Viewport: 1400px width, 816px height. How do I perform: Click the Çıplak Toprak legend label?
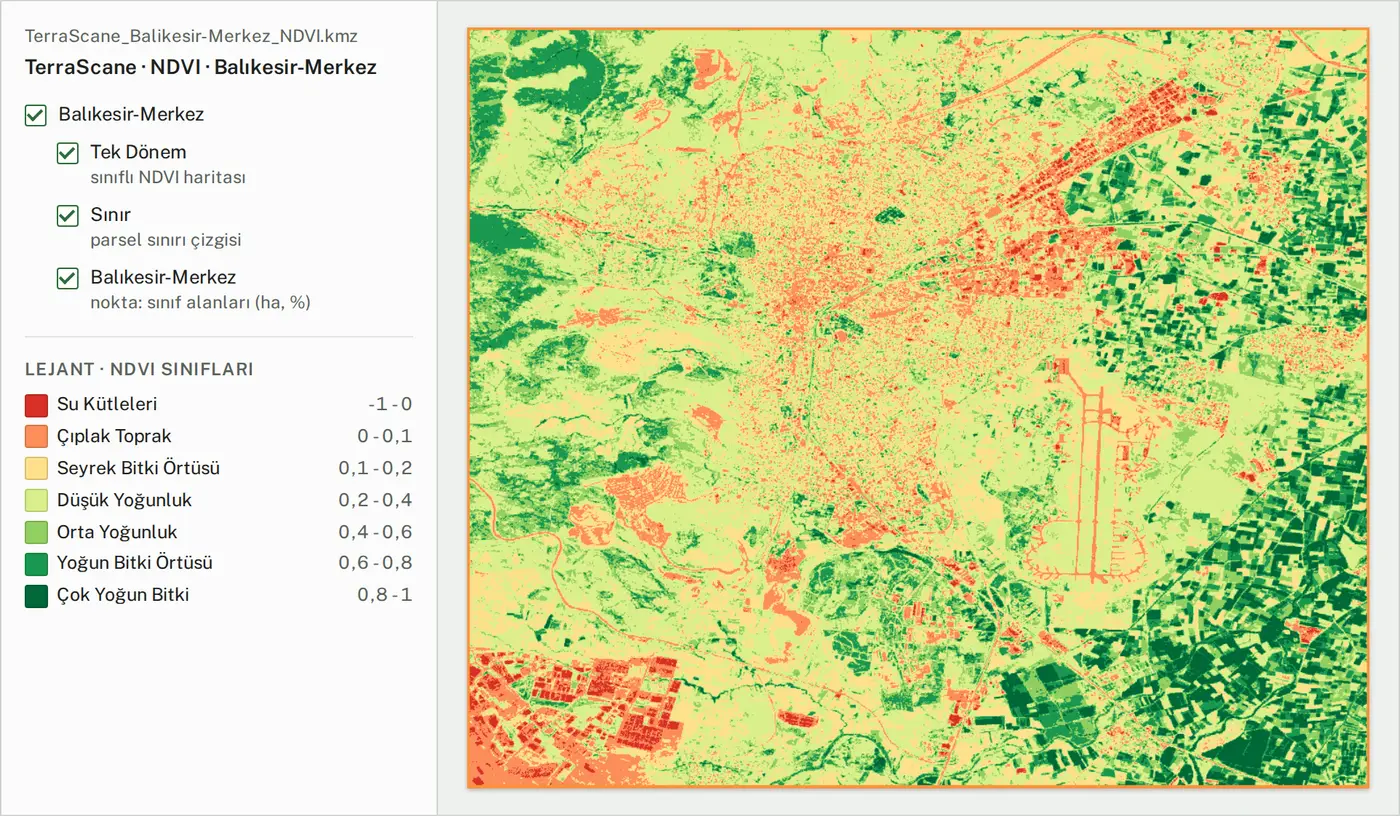[114, 437]
